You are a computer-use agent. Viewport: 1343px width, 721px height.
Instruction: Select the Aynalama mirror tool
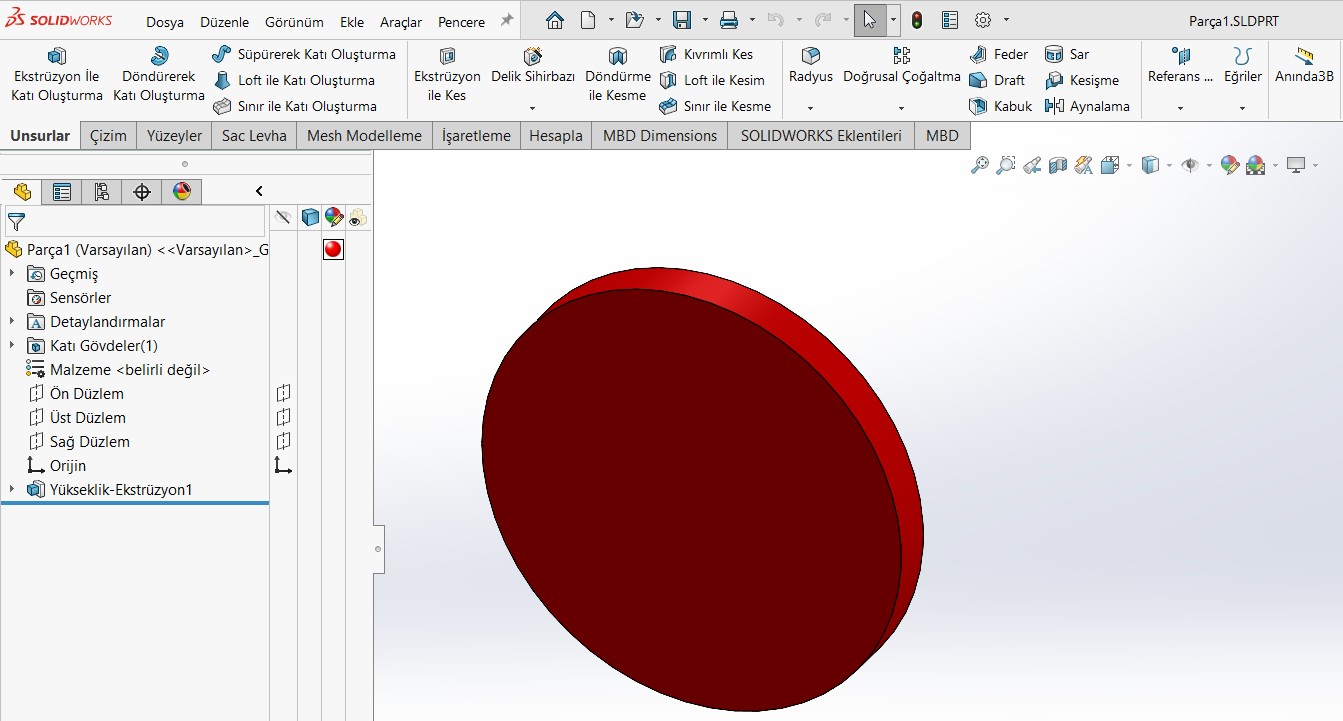point(1087,106)
